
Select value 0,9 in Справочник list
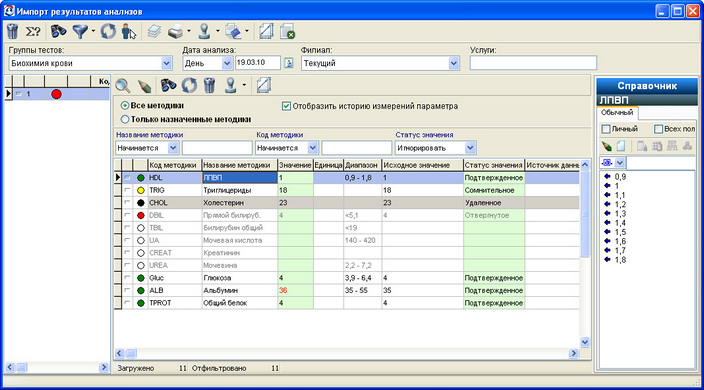click(x=620, y=177)
